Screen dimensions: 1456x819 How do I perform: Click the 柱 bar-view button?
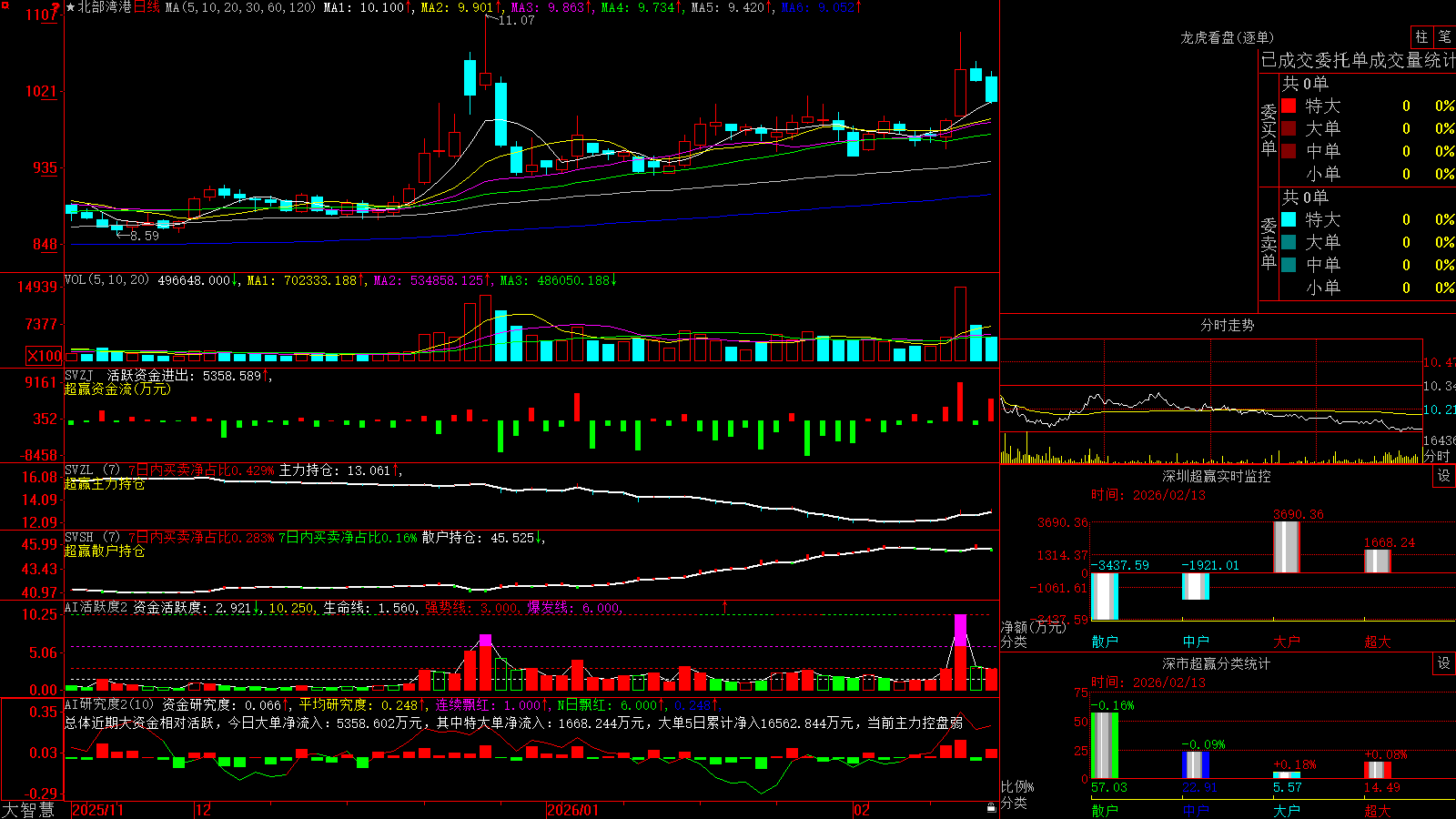pos(1421,36)
